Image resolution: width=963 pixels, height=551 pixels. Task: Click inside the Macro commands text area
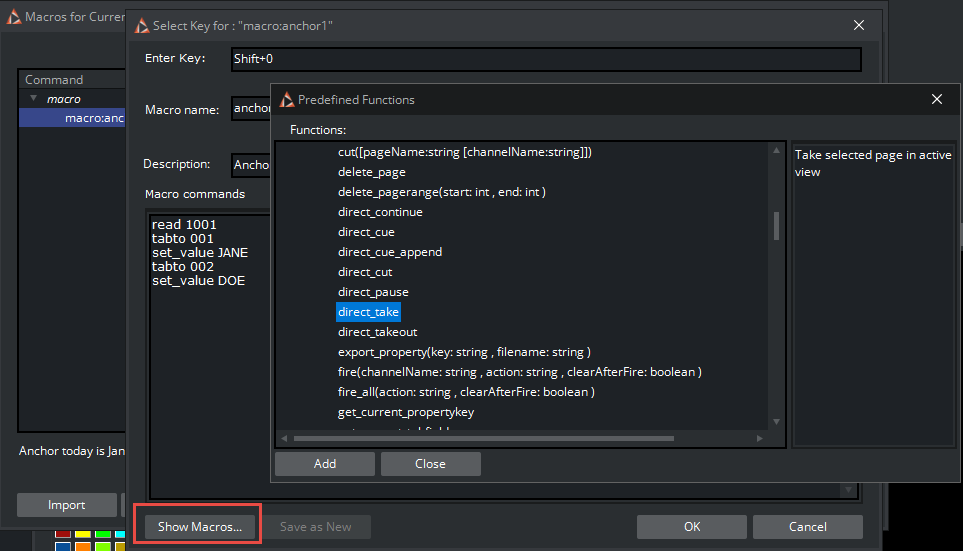click(x=205, y=380)
